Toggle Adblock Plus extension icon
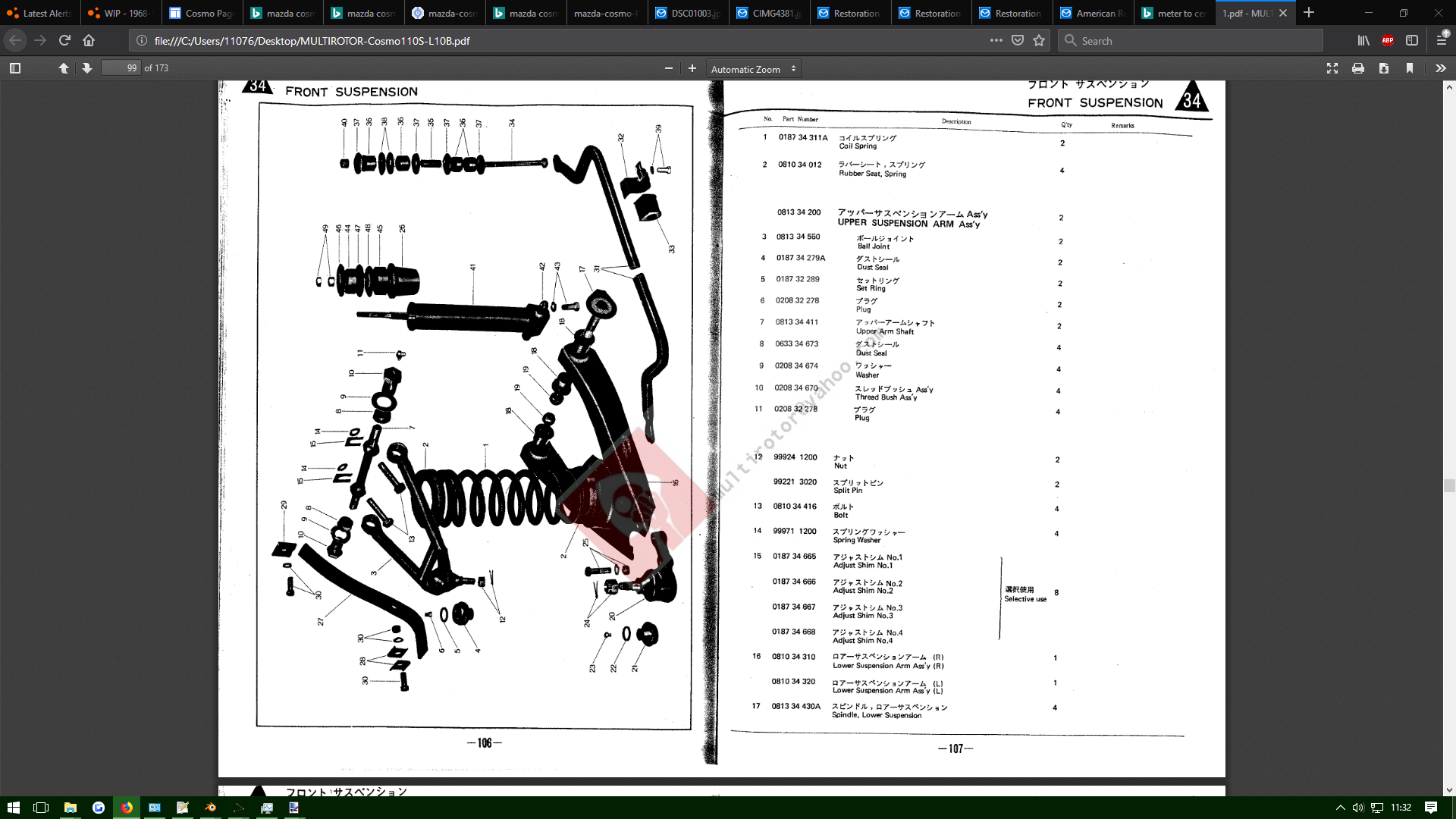This screenshot has width=1456, height=819. click(1387, 41)
